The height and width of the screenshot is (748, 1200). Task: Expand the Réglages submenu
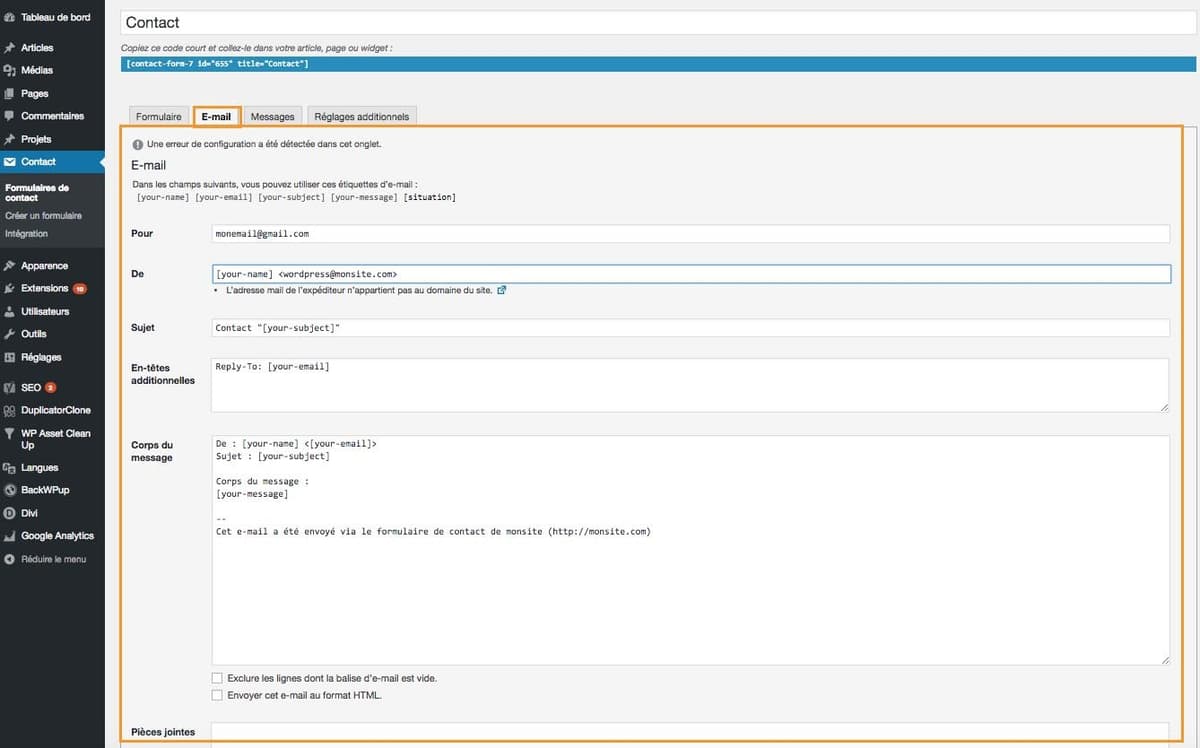pyautogui.click(x=42, y=357)
